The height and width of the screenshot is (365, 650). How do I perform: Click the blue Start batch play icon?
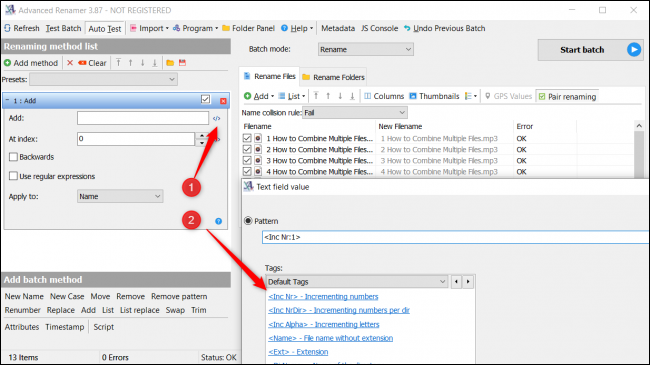click(633, 50)
